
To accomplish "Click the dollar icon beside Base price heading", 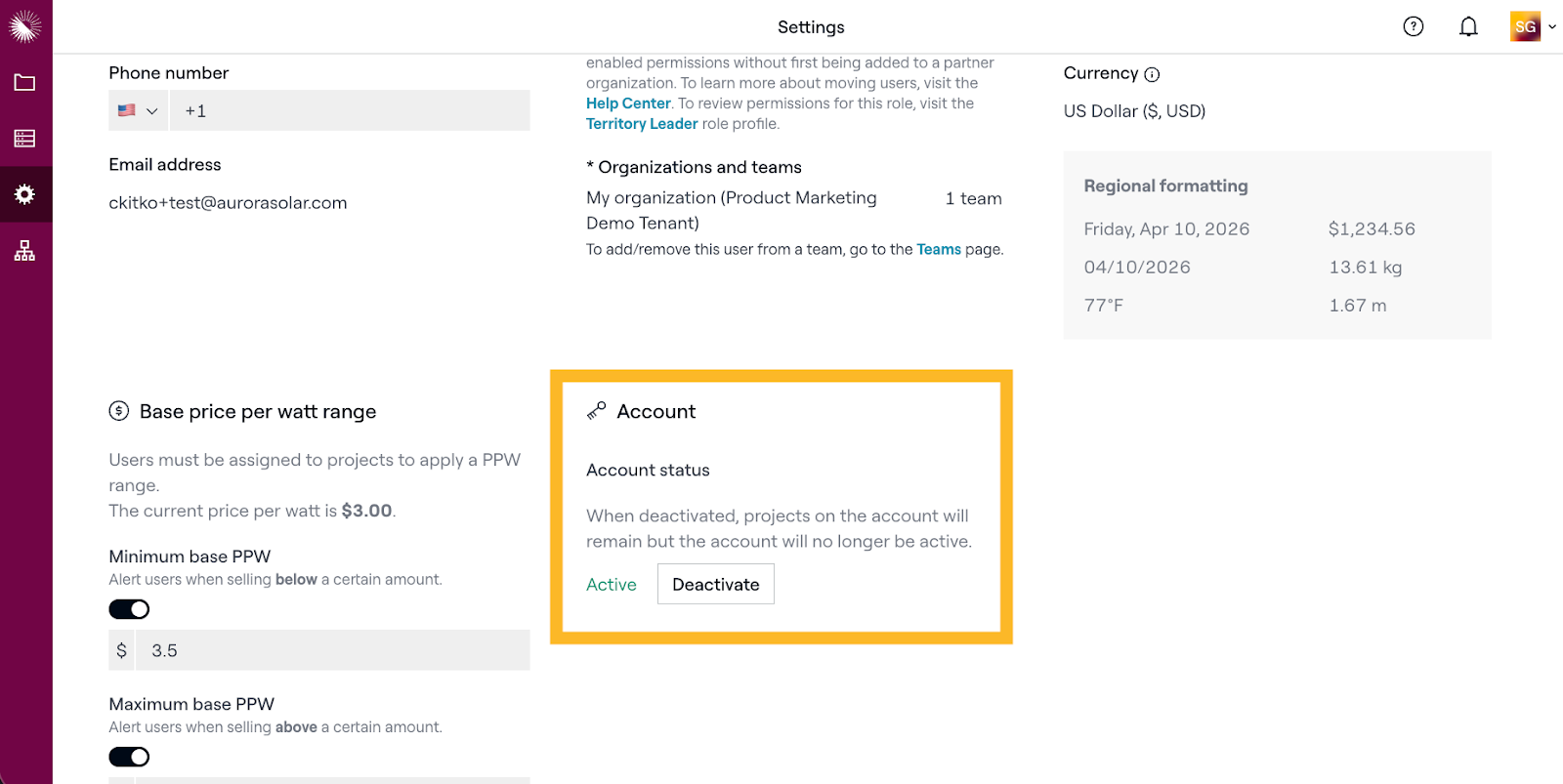I will tap(119, 411).
